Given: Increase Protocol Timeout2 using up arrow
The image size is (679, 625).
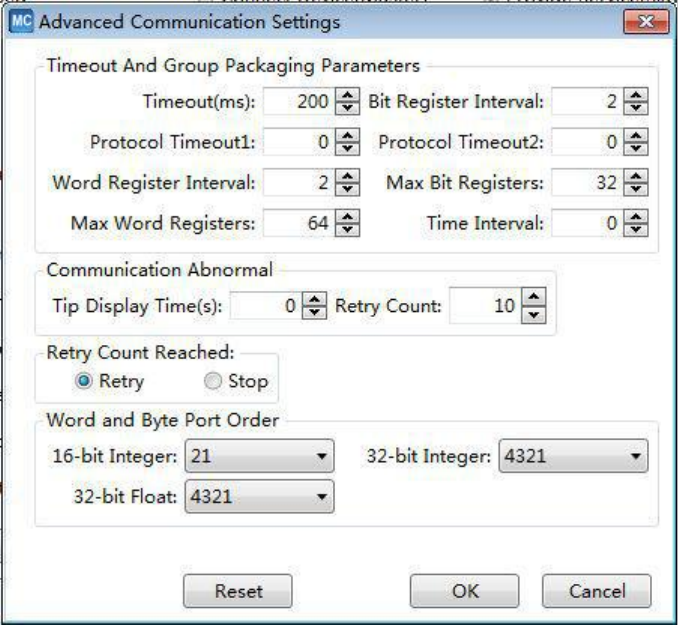Looking at the screenshot, I should [x=635, y=136].
